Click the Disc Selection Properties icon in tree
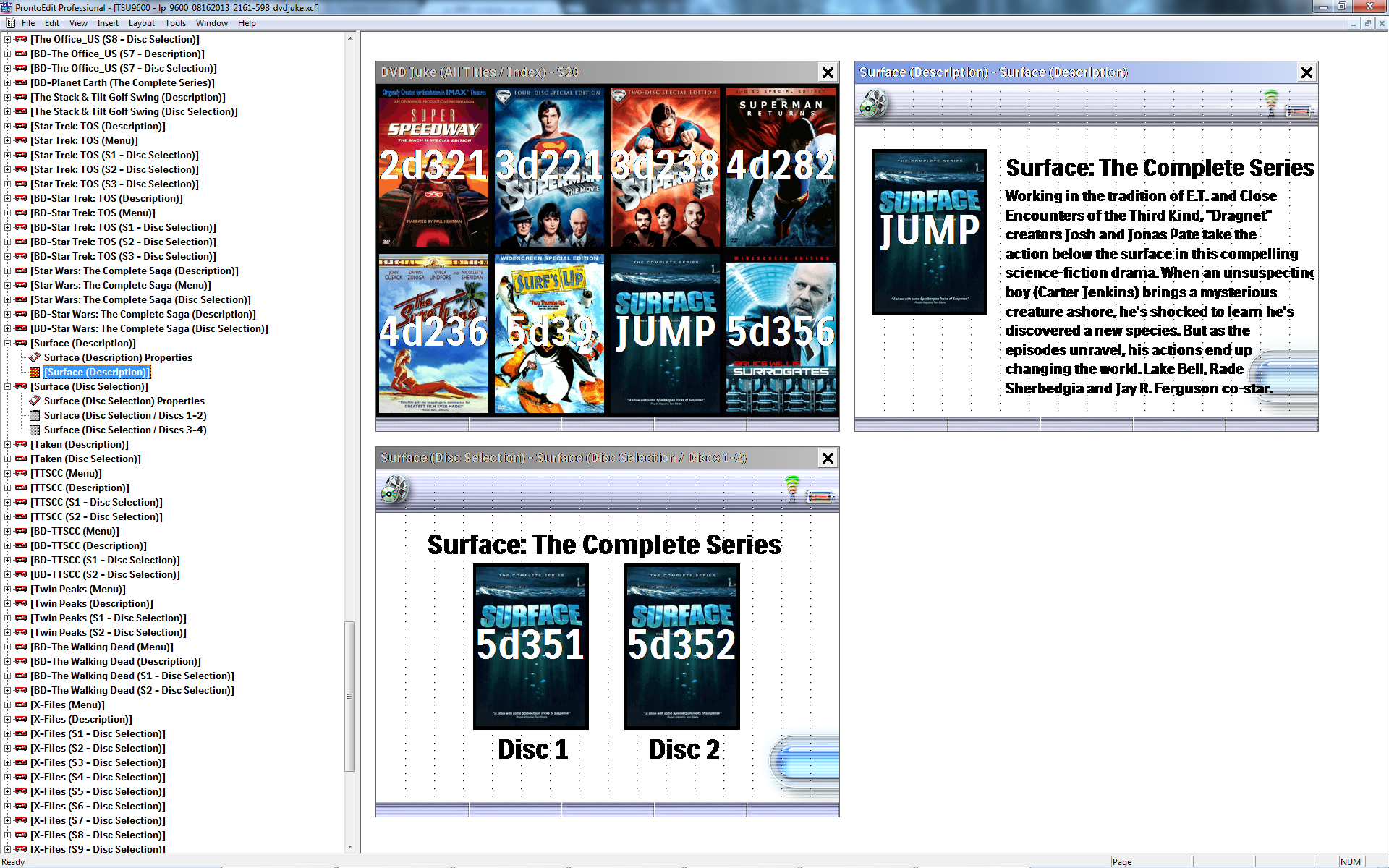 coord(35,401)
